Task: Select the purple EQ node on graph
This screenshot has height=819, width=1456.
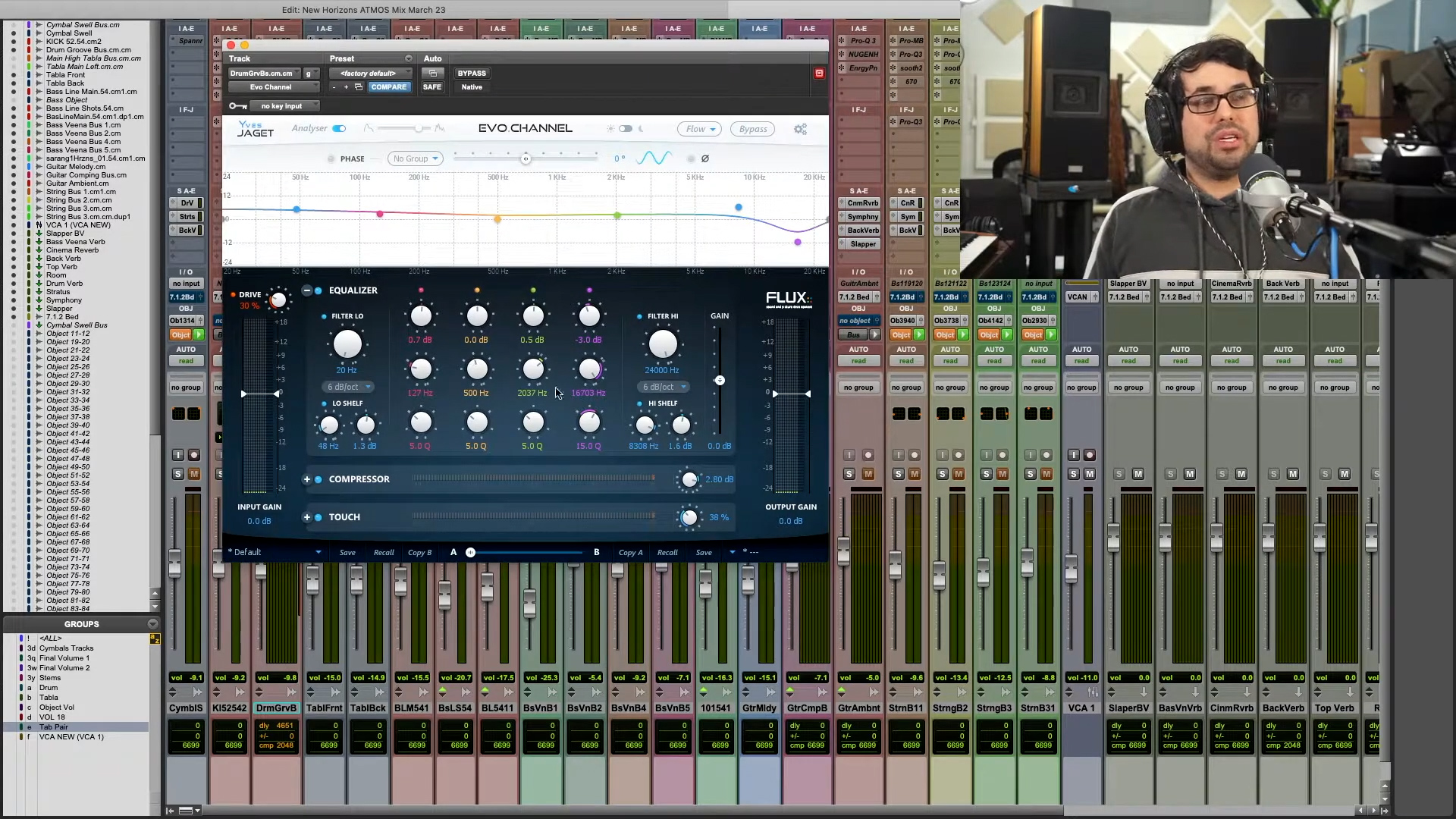Action: pos(798,242)
